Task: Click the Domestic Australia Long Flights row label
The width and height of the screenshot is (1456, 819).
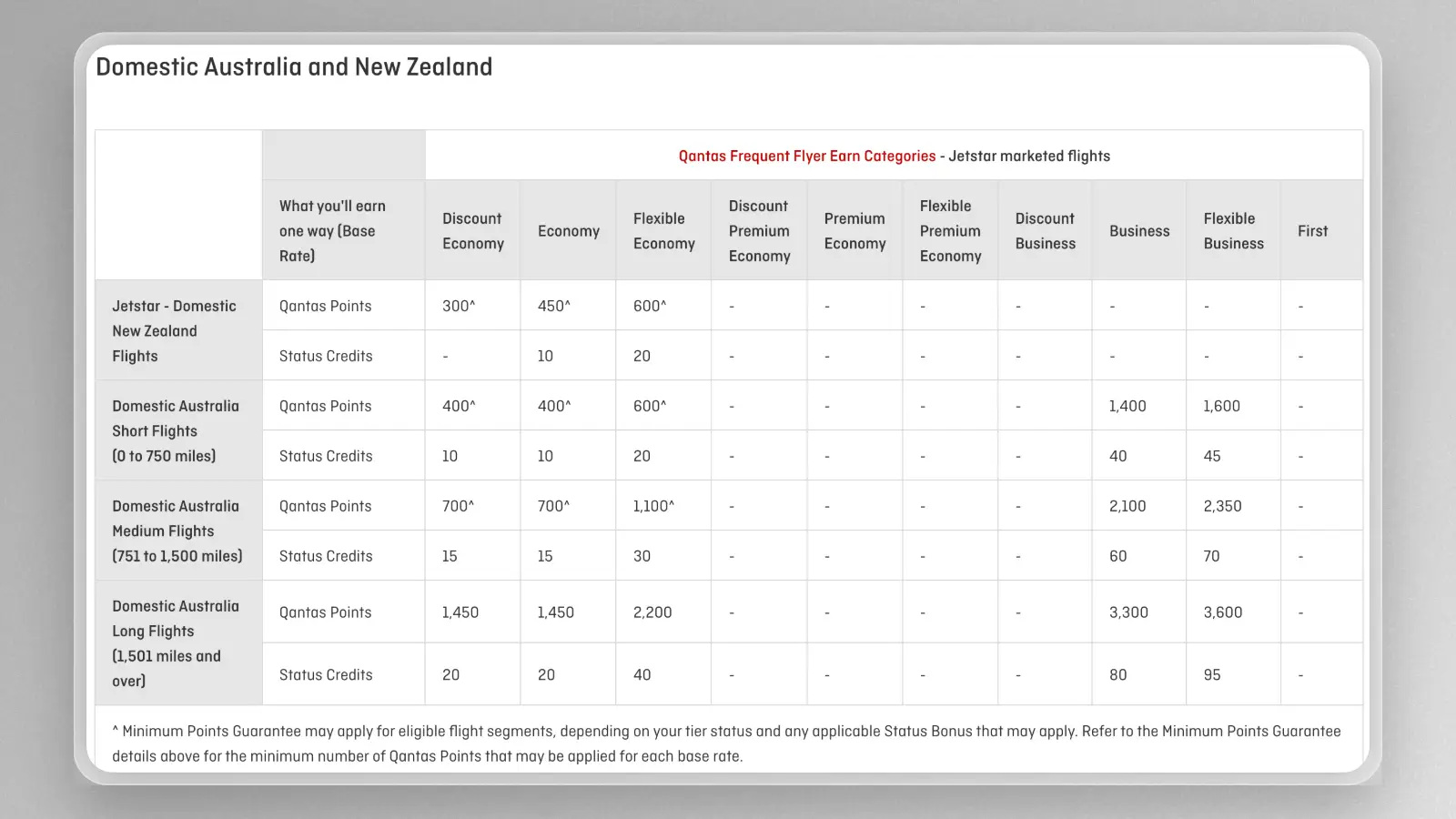Action: [178, 642]
